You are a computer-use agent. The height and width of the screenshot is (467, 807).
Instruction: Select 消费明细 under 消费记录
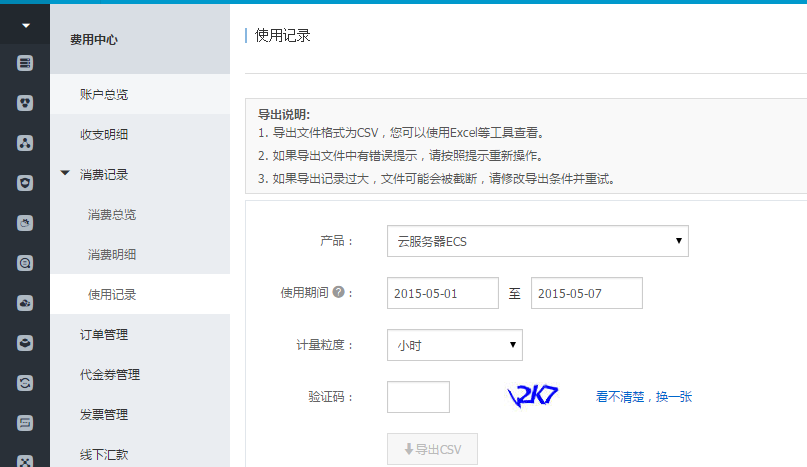click(x=112, y=254)
